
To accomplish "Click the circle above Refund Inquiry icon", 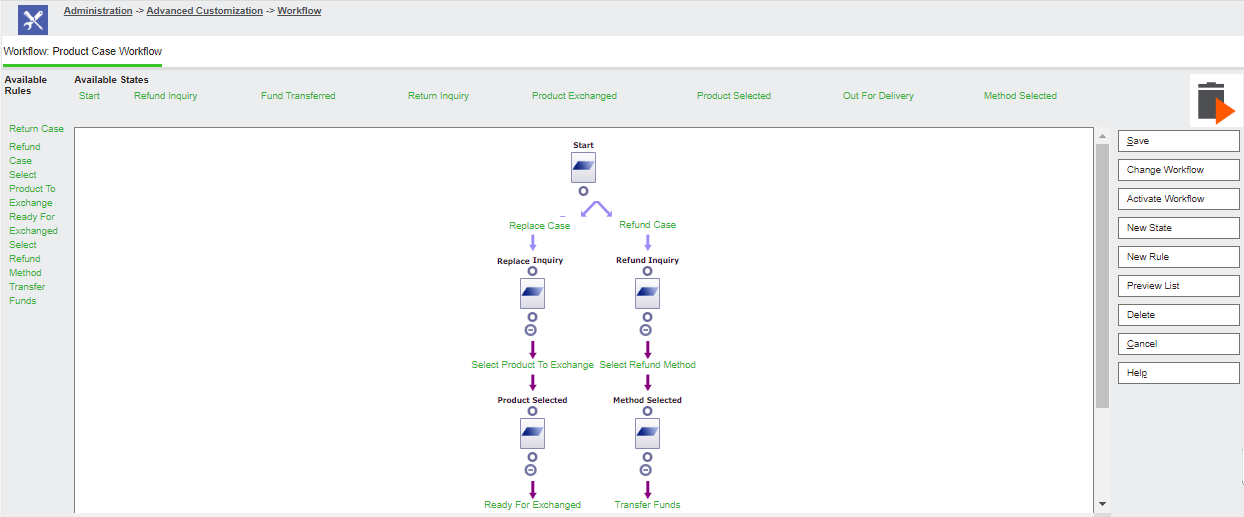I will pyautogui.click(x=647, y=271).
